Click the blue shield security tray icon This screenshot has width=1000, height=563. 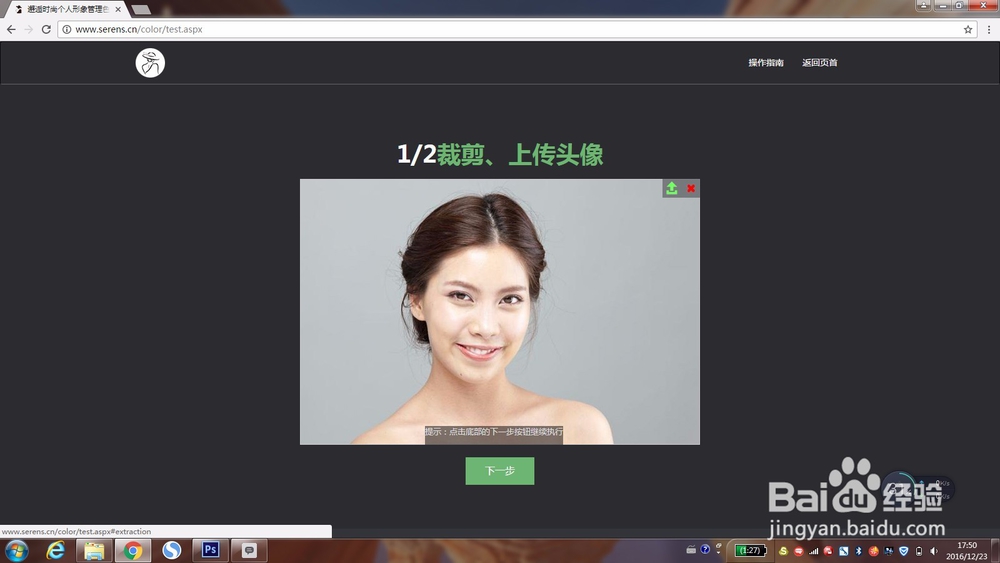(x=904, y=551)
